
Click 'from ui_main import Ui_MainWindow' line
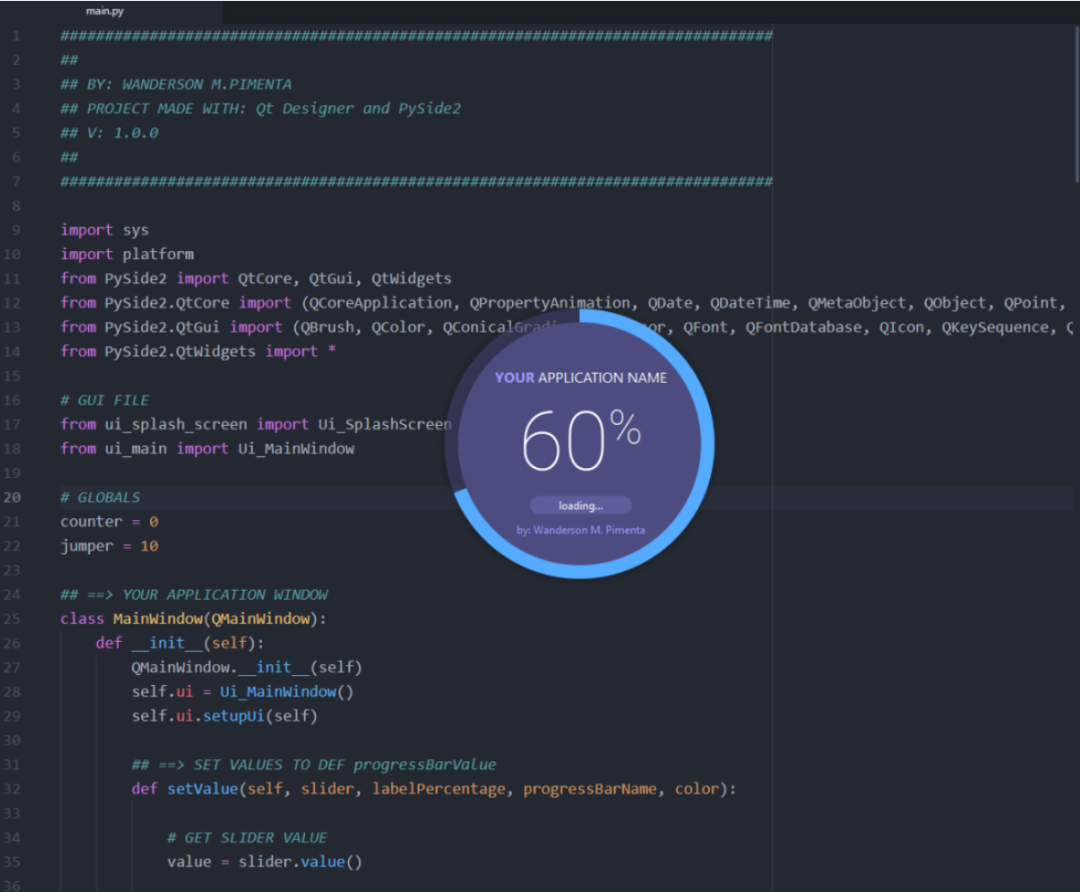click(x=207, y=449)
